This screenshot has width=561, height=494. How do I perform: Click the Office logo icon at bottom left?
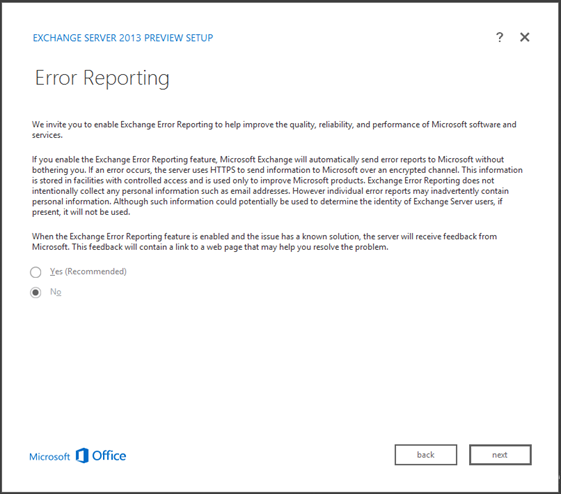(82, 455)
